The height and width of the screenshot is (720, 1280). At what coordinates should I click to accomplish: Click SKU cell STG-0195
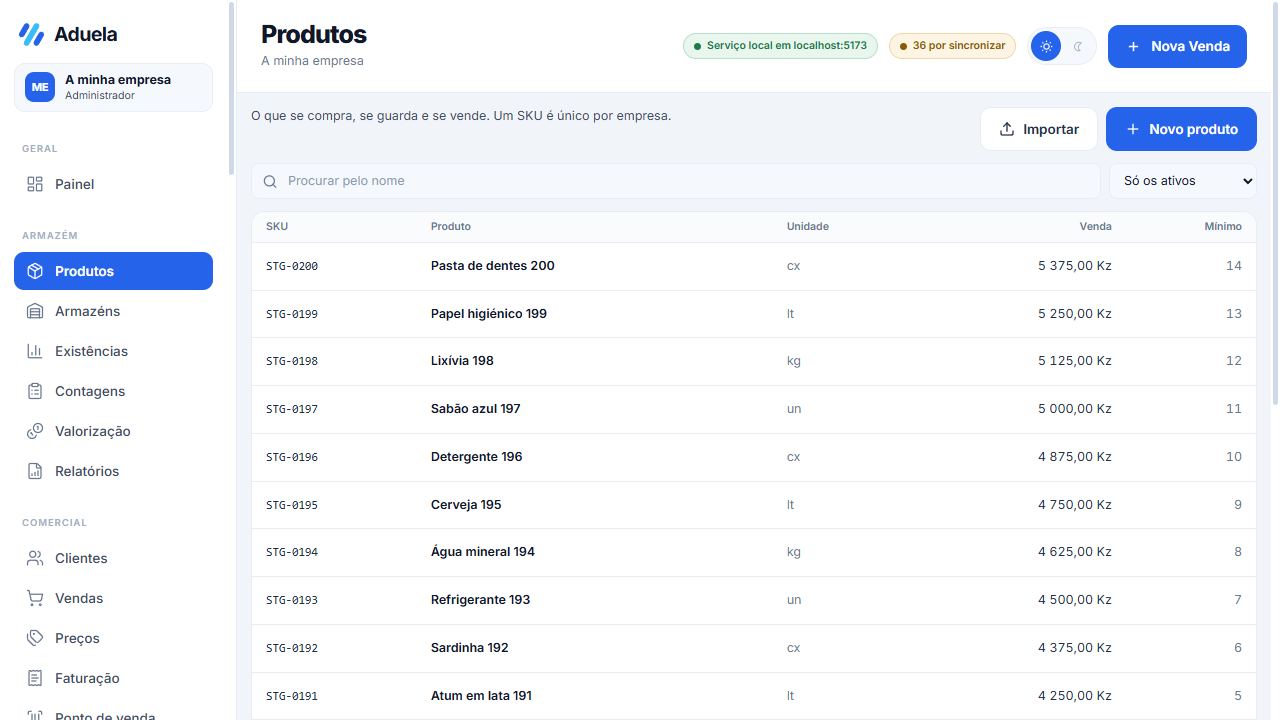coord(292,505)
